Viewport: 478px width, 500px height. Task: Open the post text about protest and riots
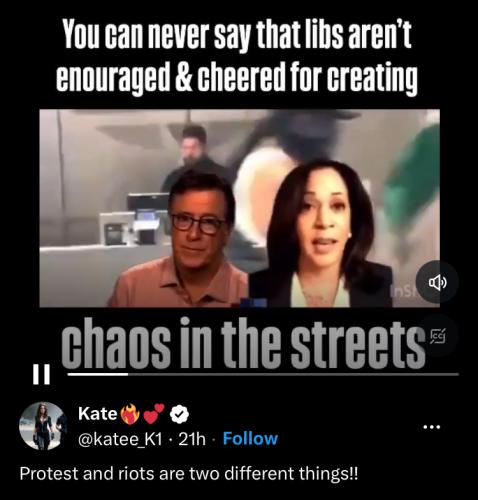coord(189,474)
